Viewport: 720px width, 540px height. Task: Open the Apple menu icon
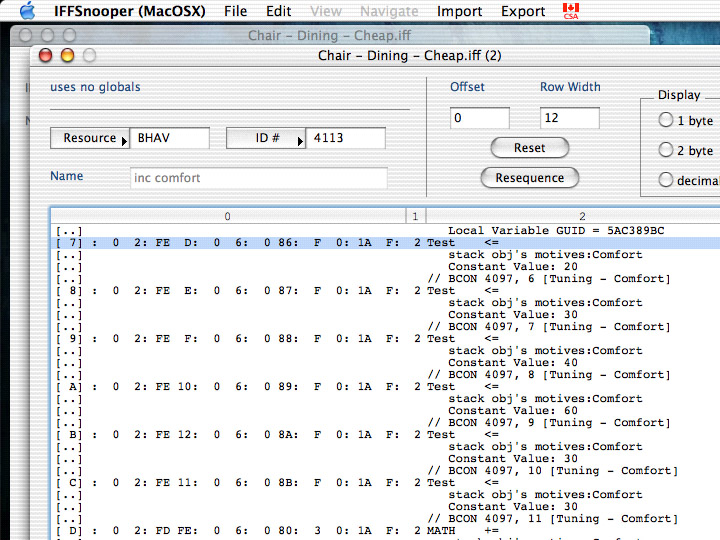(27, 11)
